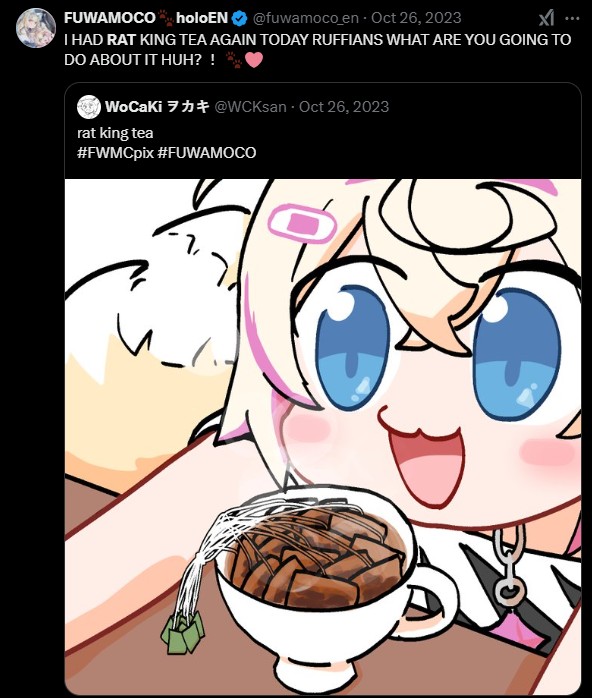Viewport: 592px width, 698px height.
Task: Open the #FWMCpix hashtag
Action: [x=115, y=153]
